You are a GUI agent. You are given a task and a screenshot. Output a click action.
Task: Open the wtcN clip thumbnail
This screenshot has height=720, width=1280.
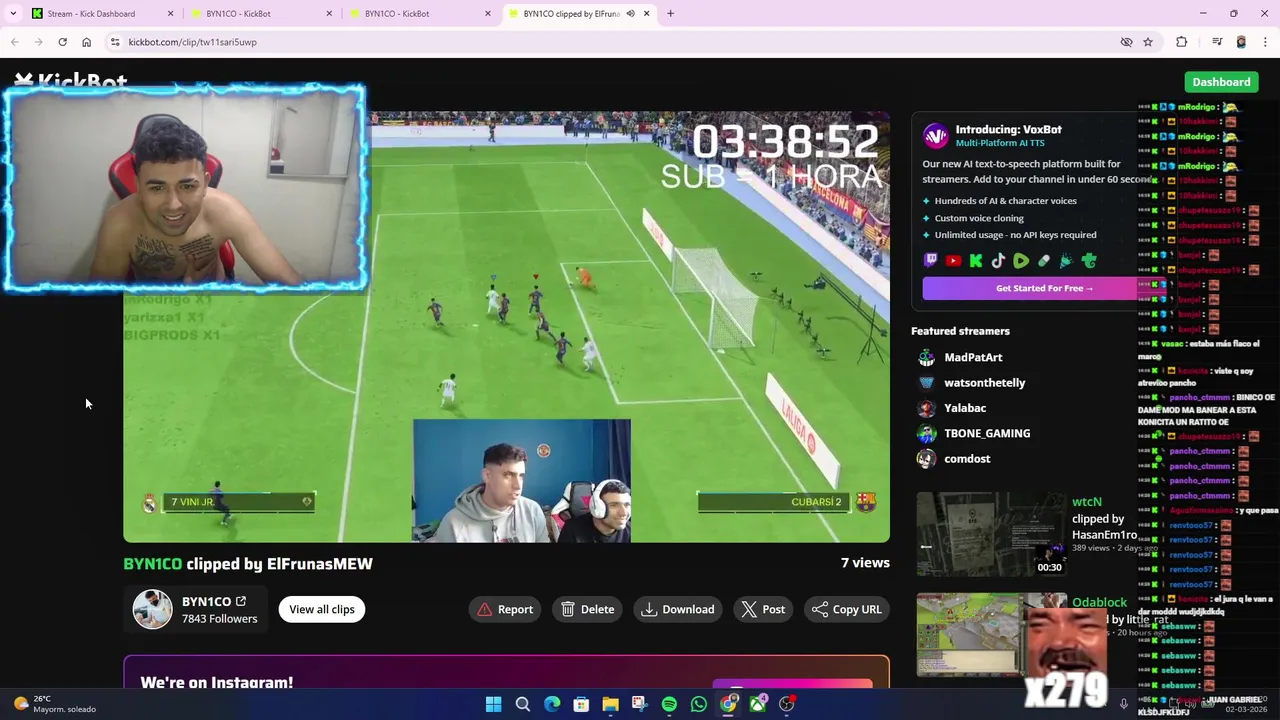[991, 534]
